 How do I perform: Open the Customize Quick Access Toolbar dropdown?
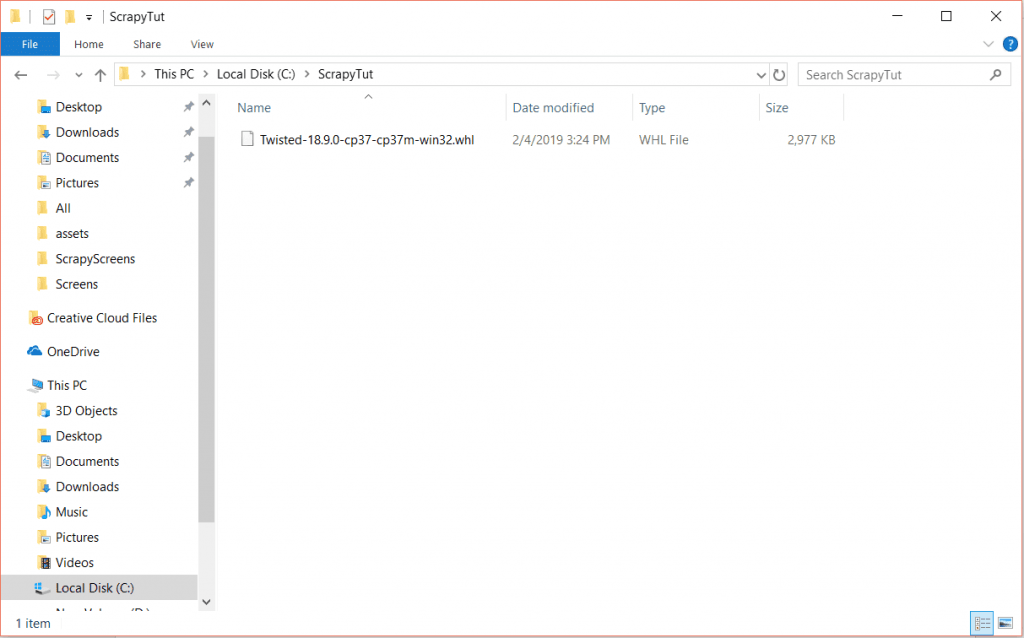click(x=89, y=18)
